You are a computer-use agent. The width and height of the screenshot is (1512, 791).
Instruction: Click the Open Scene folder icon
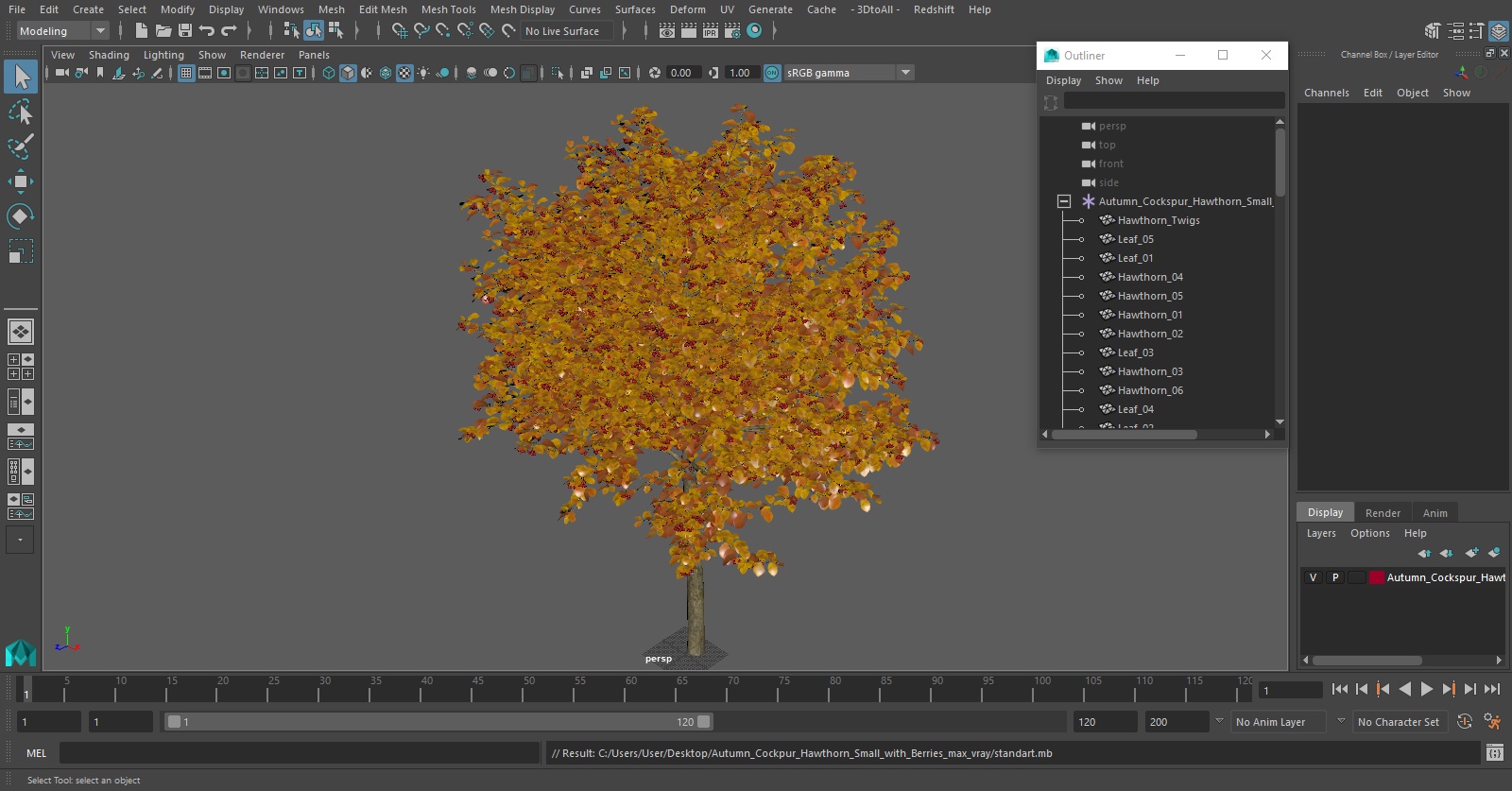pyautogui.click(x=163, y=30)
